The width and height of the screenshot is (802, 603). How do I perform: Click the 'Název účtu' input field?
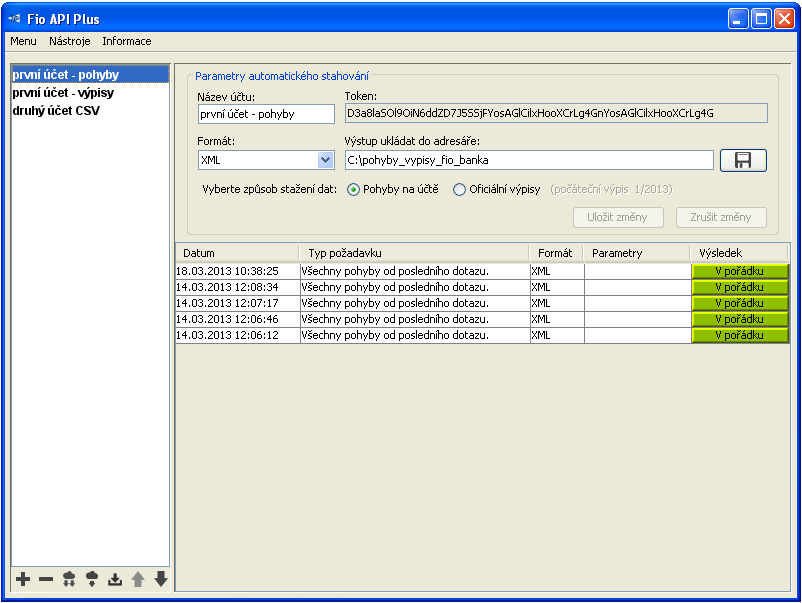pyautogui.click(x=266, y=114)
